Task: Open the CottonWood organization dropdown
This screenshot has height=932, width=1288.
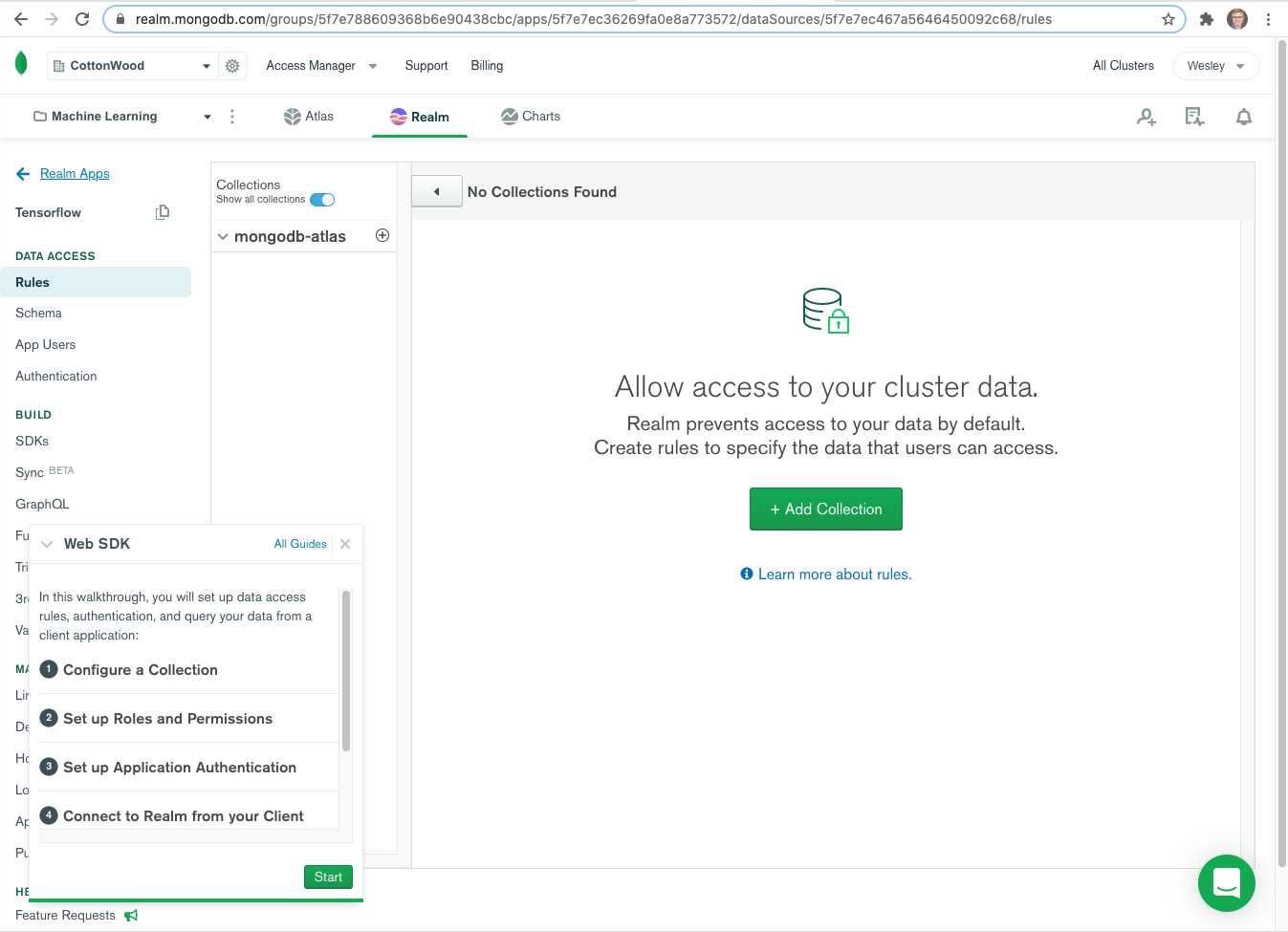Action: pyautogui.click(x=132, y=66)
